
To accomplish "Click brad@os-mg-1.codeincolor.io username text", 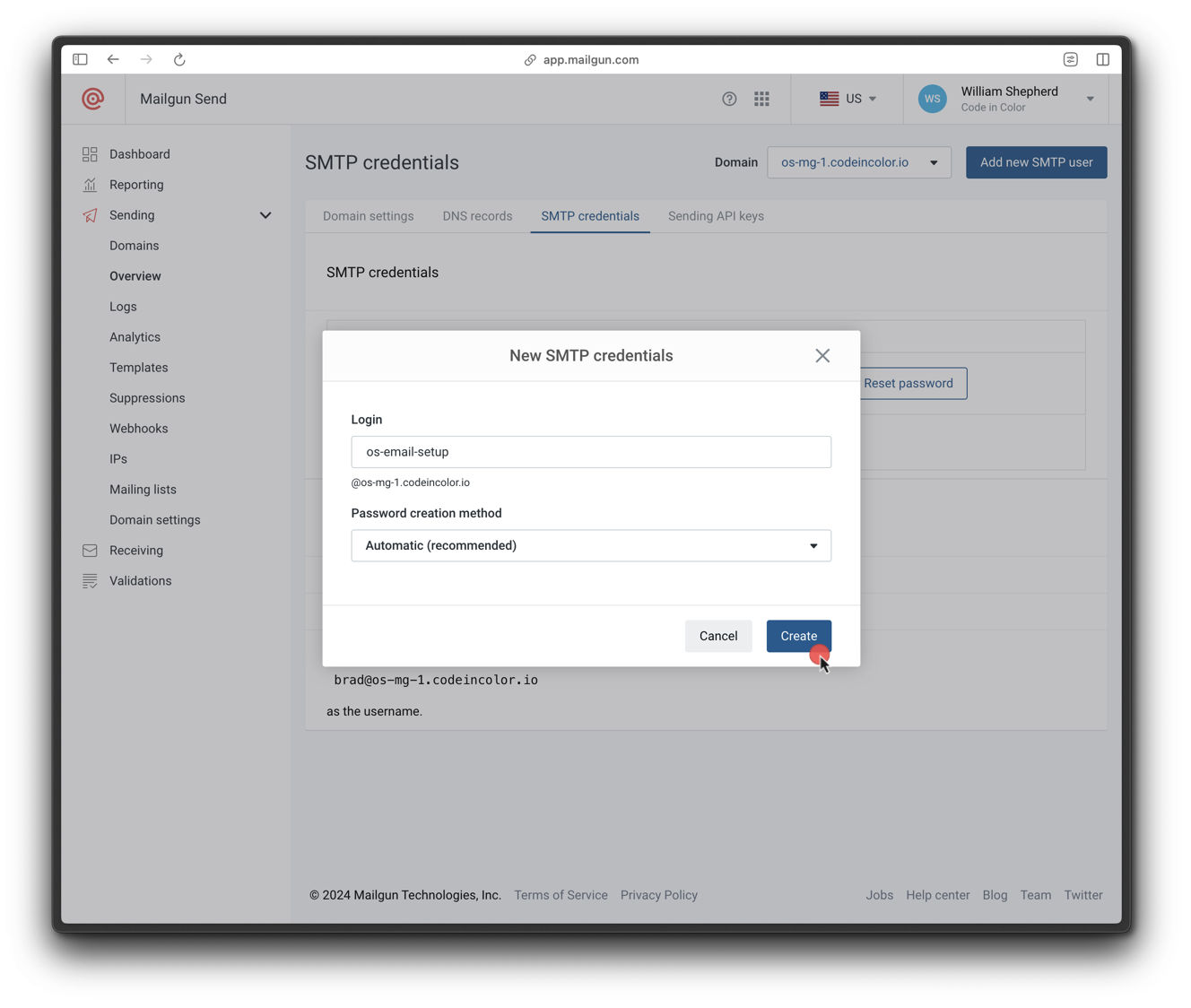I will [x=436, y=680].
